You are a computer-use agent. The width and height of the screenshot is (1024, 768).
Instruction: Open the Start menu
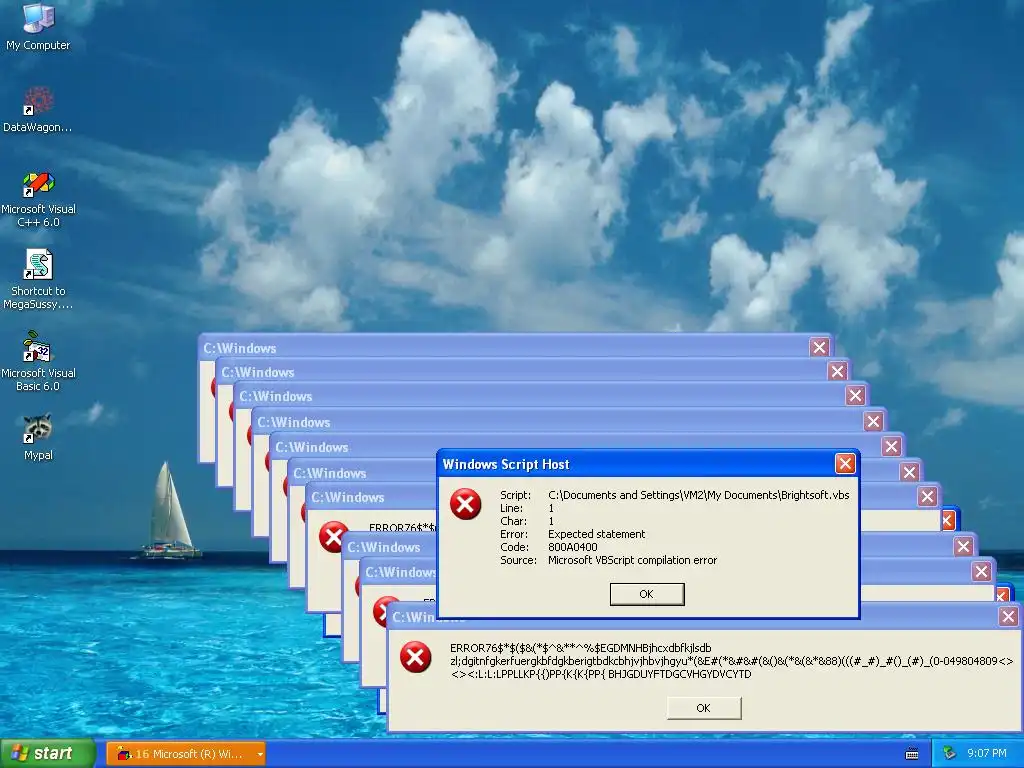48,754
